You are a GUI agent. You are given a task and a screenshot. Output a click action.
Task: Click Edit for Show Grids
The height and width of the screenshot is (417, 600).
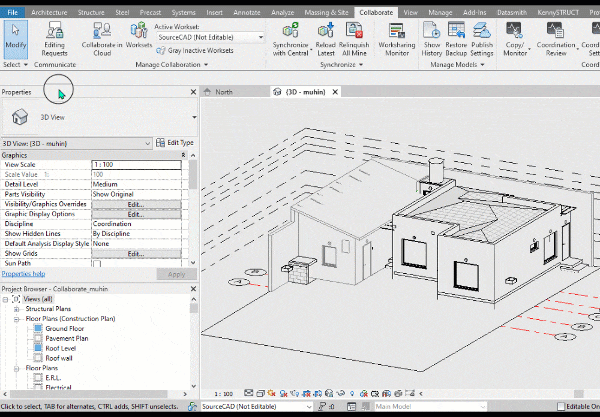pyautogui.click(x=136, y=254)
